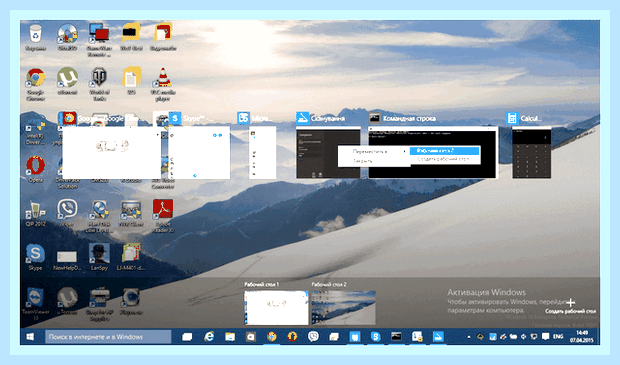Viewport: 620px width, 365px height.
Task: Open the uTorrent shortcut beside Google Chrome
Action: (67, 81)
